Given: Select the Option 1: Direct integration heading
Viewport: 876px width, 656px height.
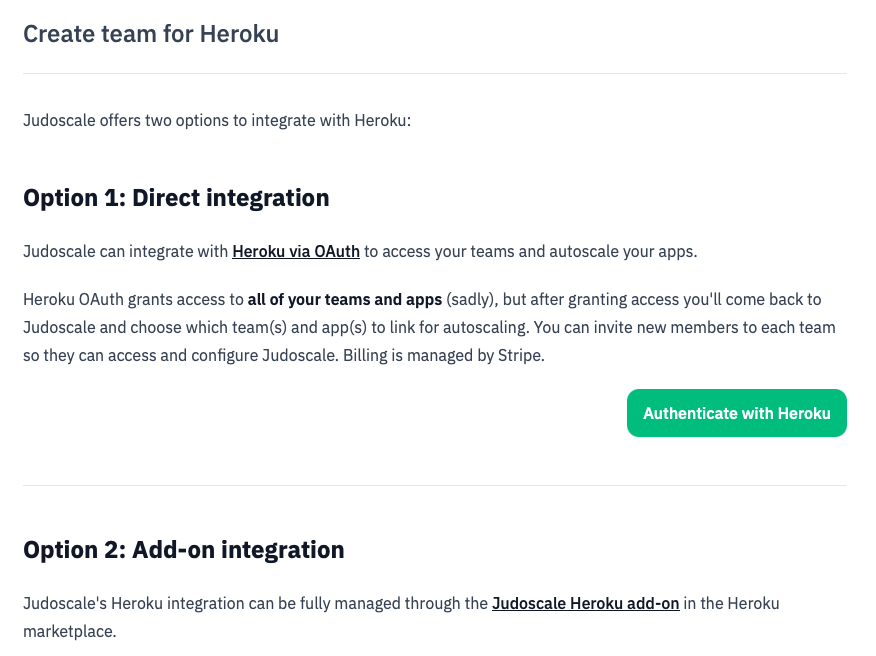Looking at the screenshot, I should (x=176, y=197).
